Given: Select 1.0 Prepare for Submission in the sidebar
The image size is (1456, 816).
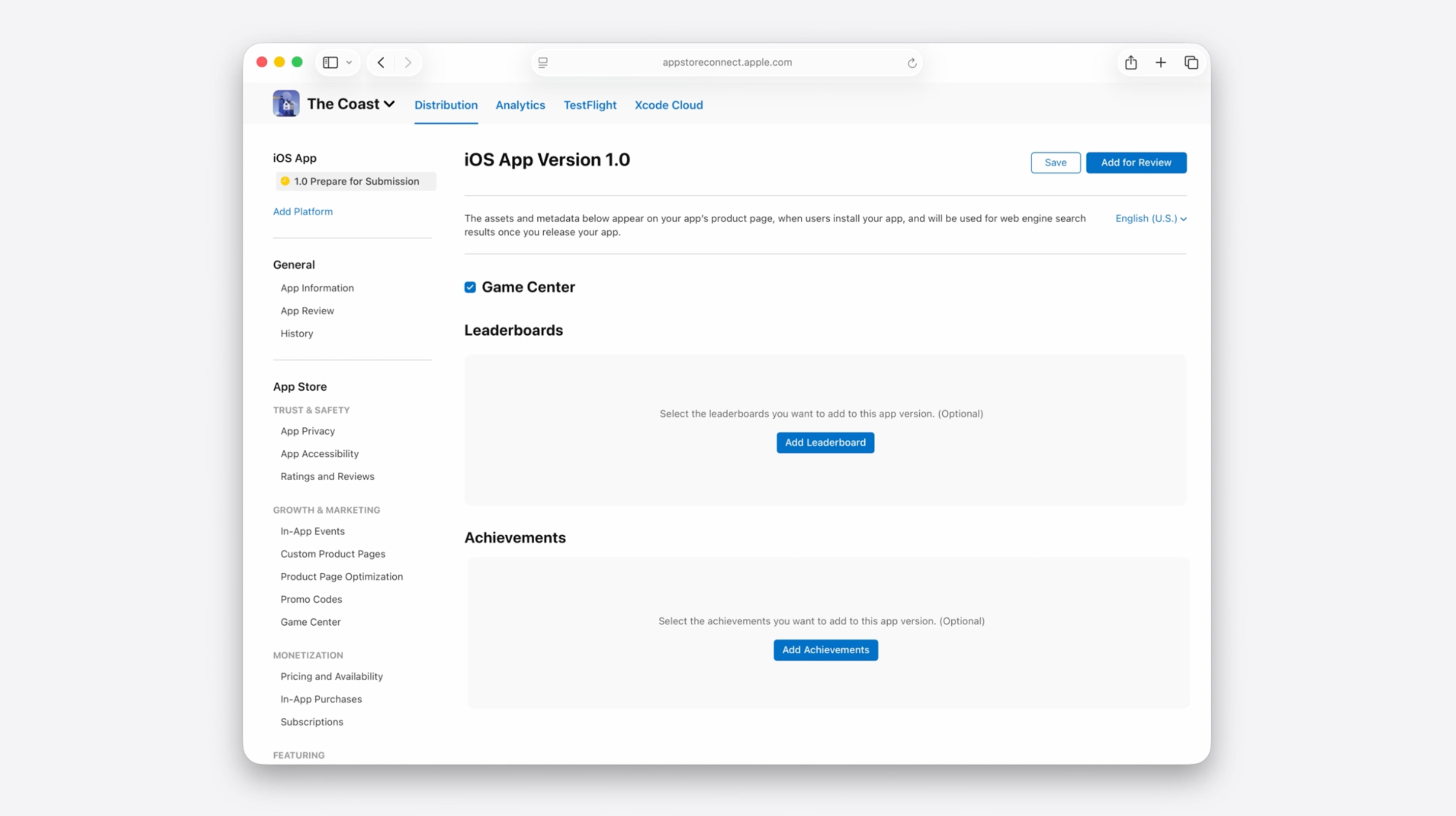Looking at the screenshot, I should coord(356,182).
